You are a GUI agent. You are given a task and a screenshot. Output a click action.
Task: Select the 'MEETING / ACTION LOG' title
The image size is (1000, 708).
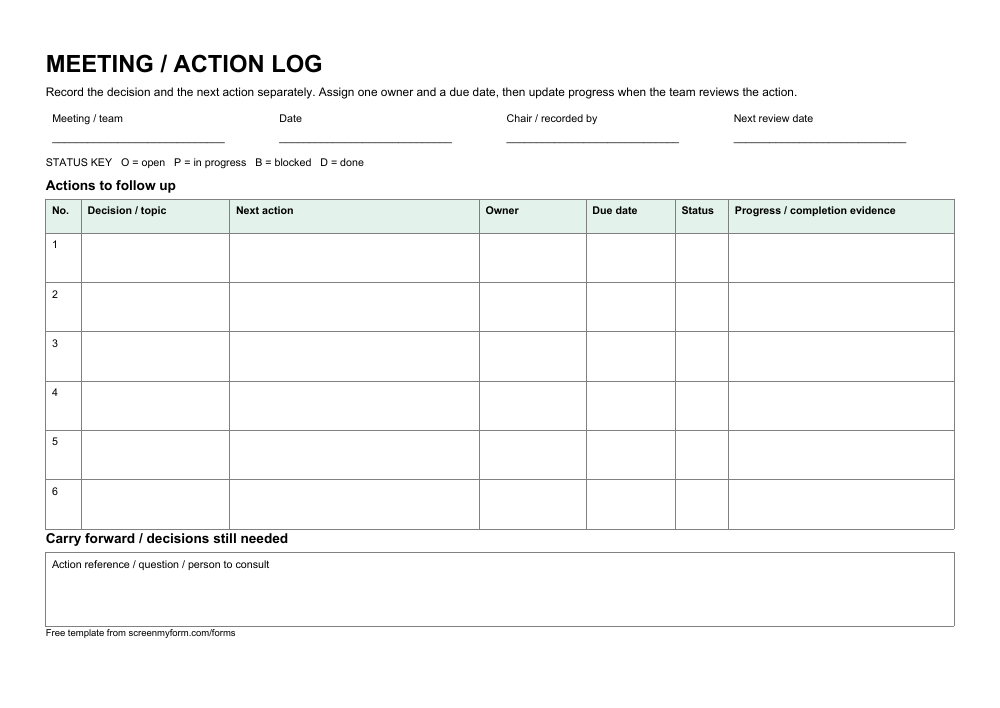[184, 64]
